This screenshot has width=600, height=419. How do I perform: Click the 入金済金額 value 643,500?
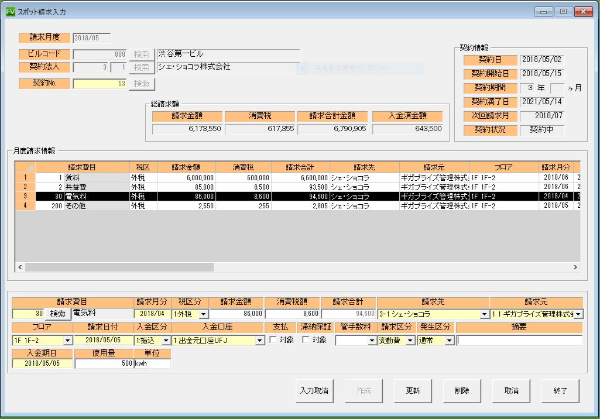click(408, 129)
